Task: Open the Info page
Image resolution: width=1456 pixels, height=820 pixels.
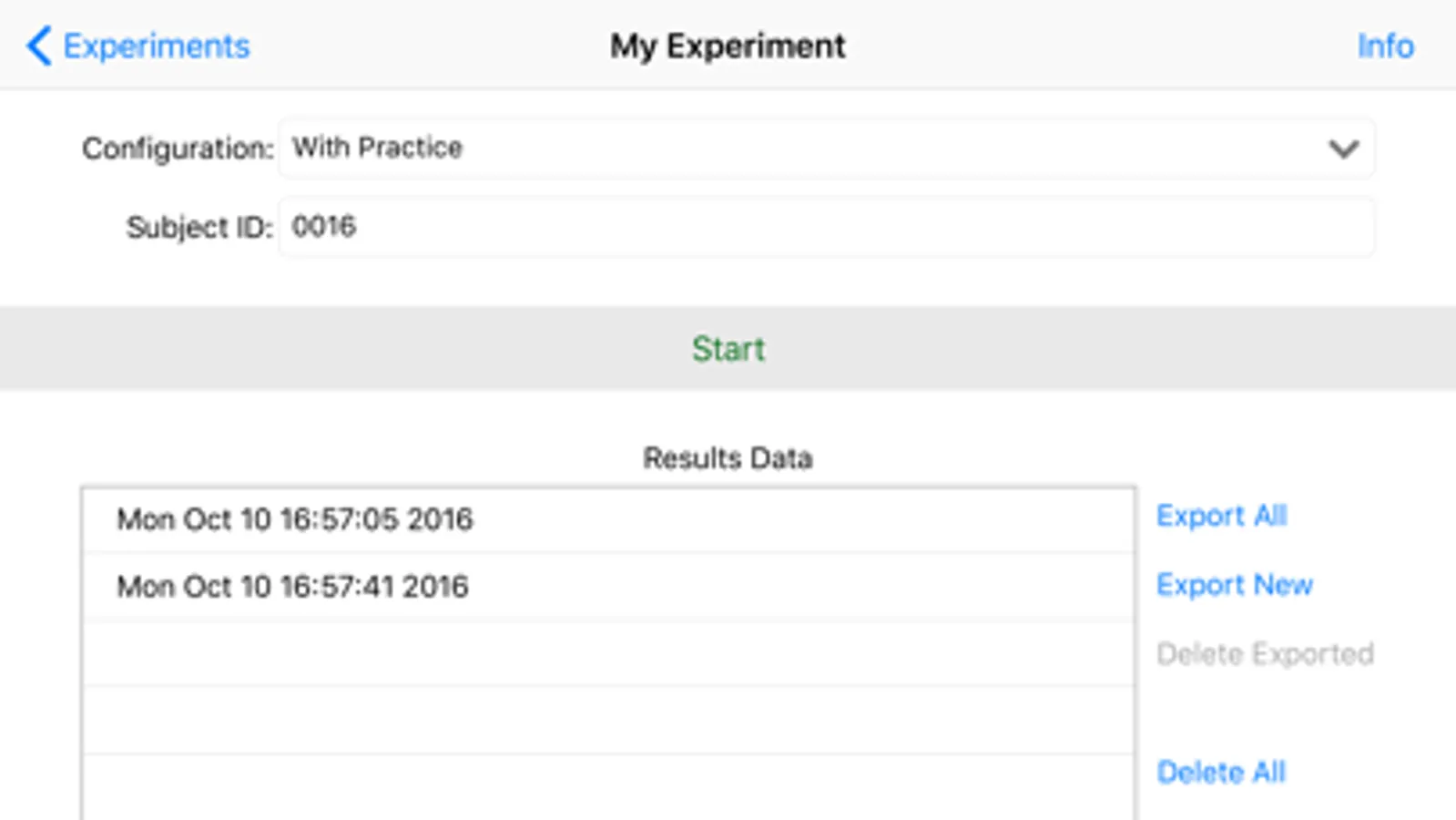Action: 1385,46
